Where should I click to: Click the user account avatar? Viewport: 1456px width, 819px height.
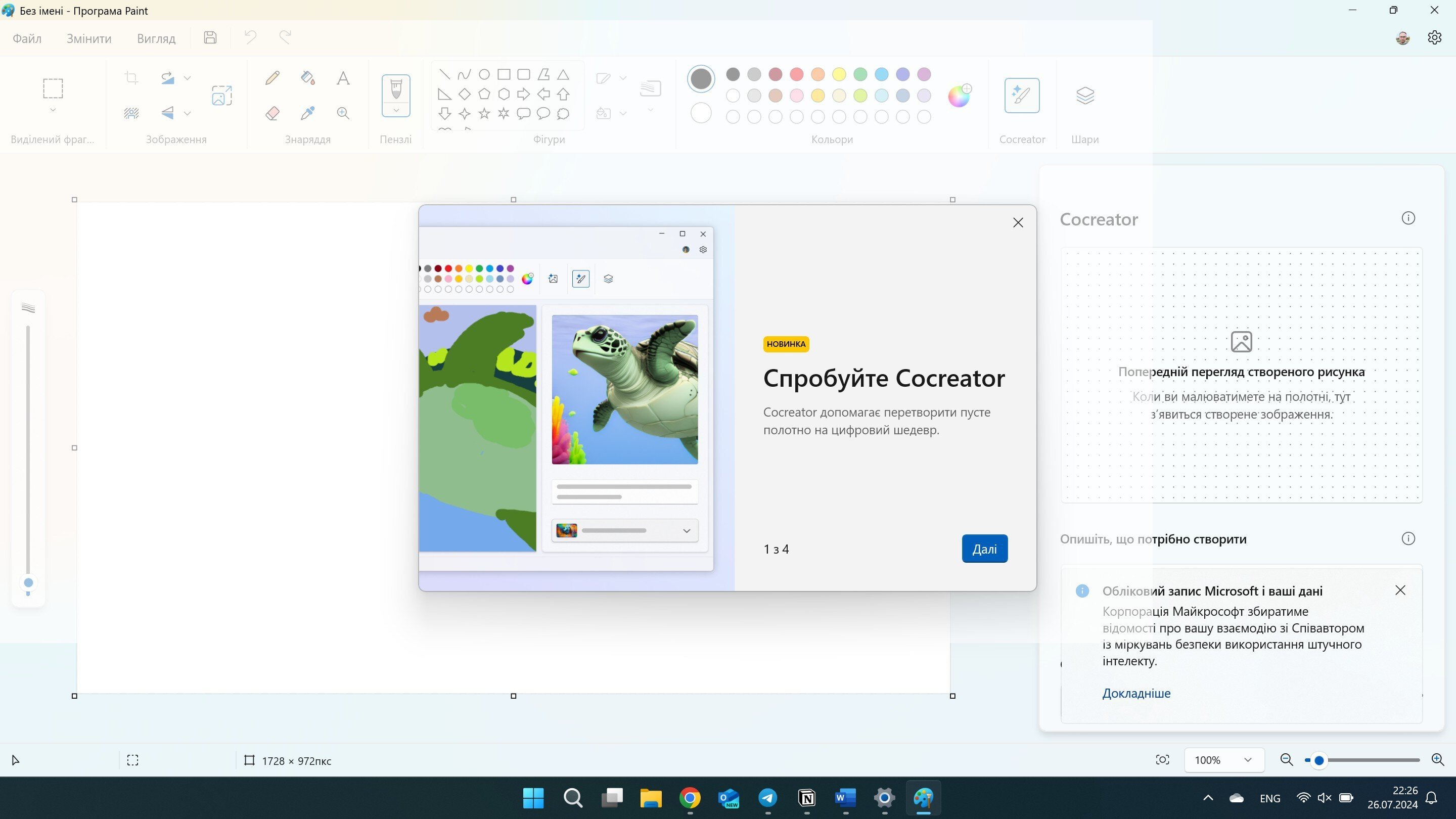(1402, 38)
